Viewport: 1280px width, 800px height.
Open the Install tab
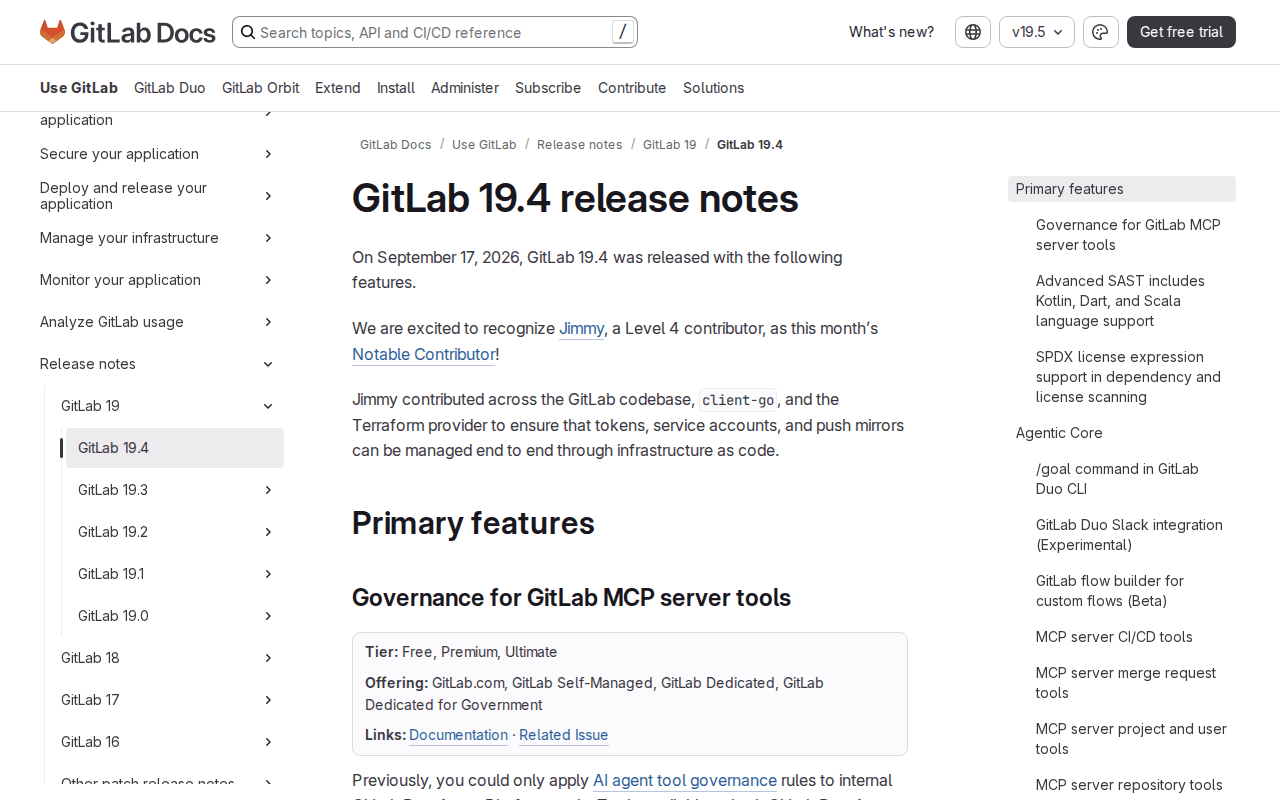396,88
